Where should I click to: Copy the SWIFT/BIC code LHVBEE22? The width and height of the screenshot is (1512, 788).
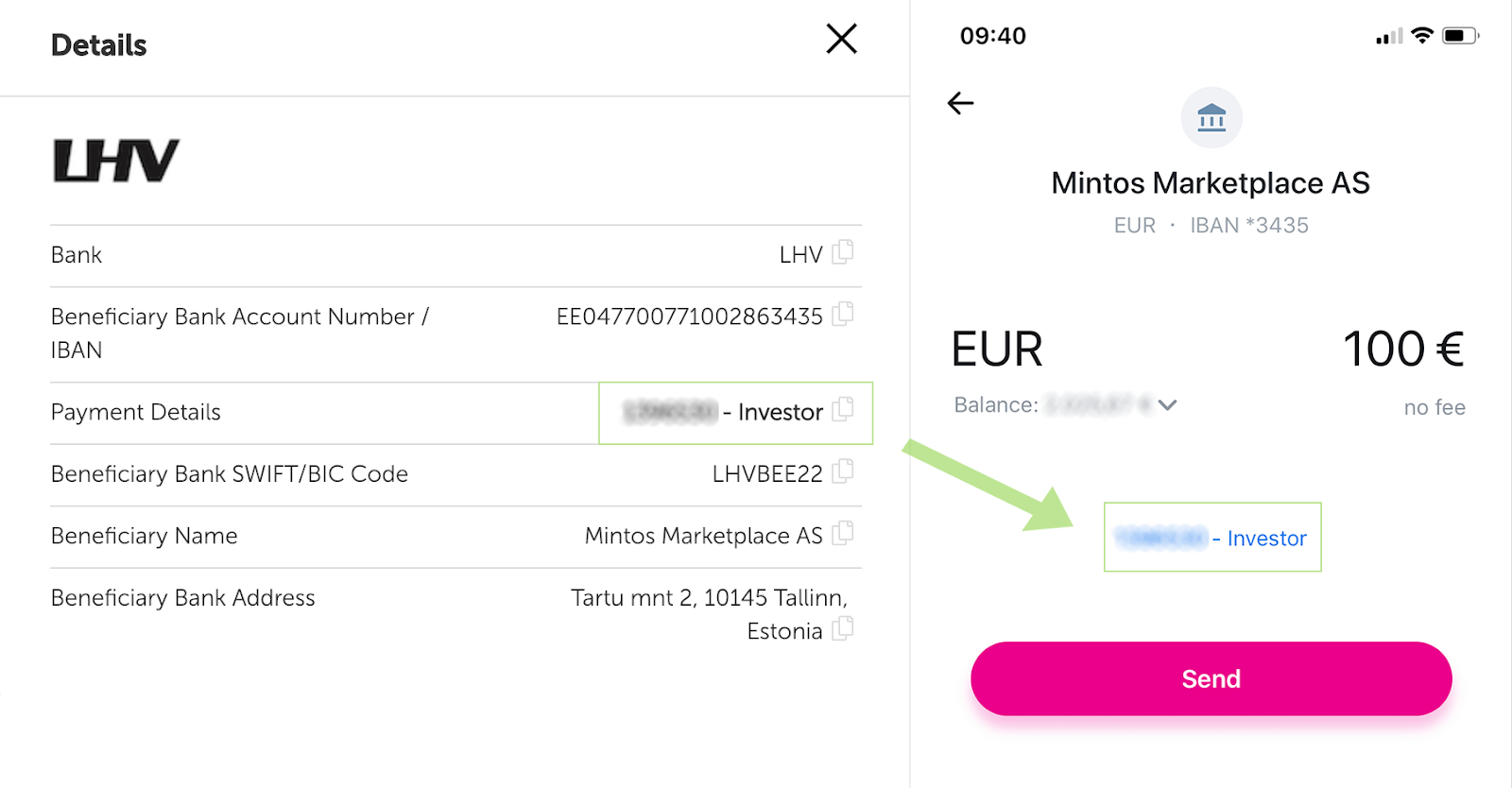(x=843, y=471)
